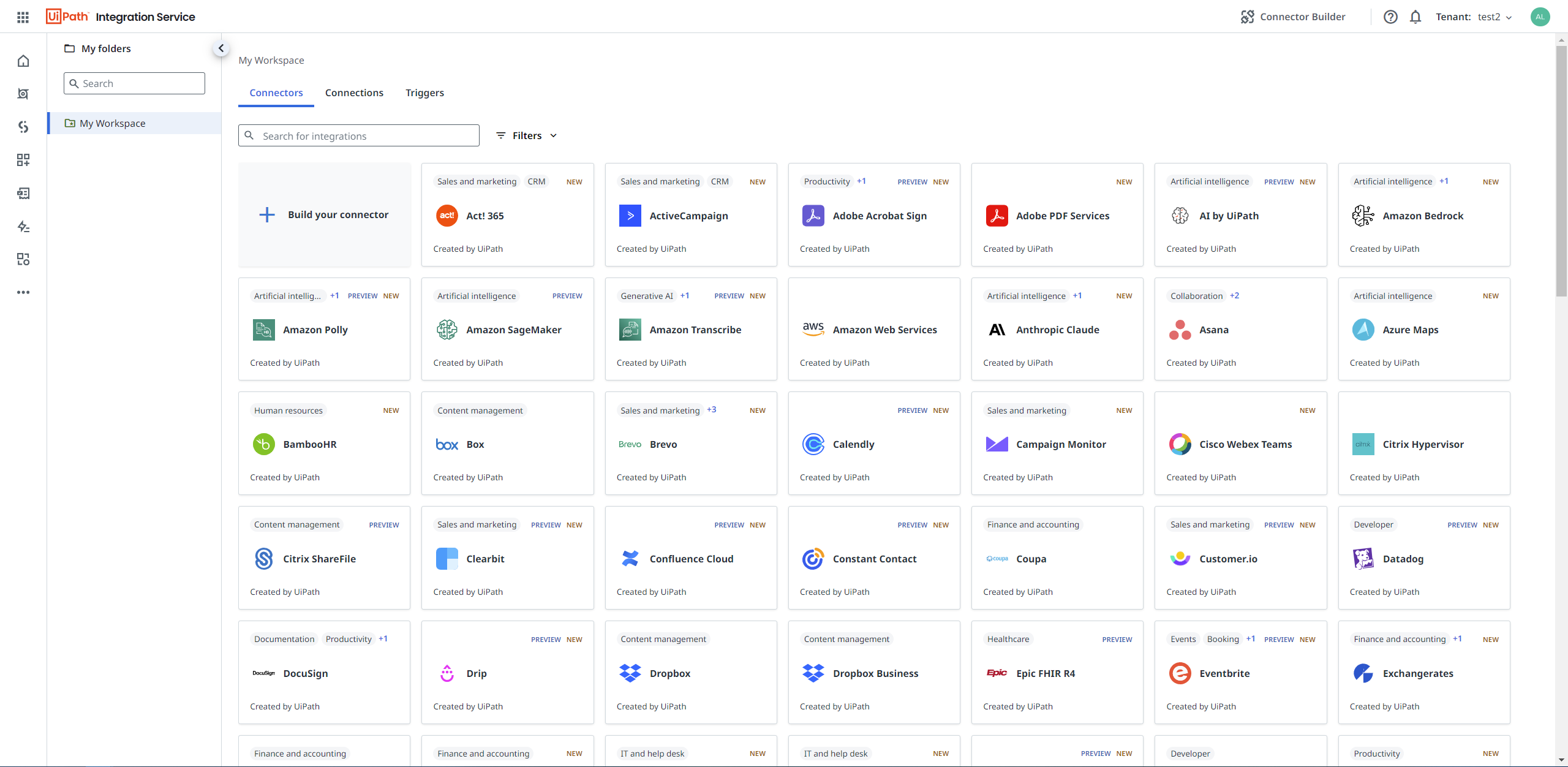Viewport: 1568px width, 767px height.
Task: Open notifications bell
Action: click(x=1415, y=17)
